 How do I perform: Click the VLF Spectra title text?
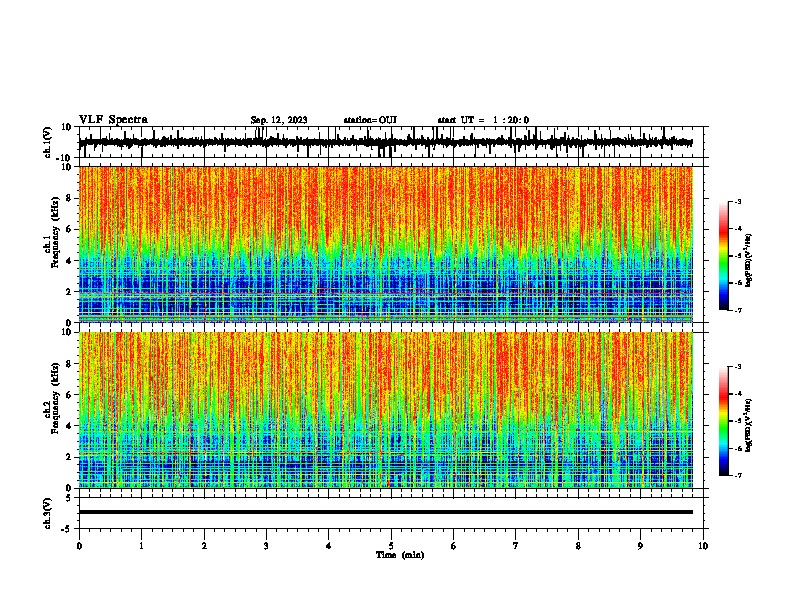point(113,120)
